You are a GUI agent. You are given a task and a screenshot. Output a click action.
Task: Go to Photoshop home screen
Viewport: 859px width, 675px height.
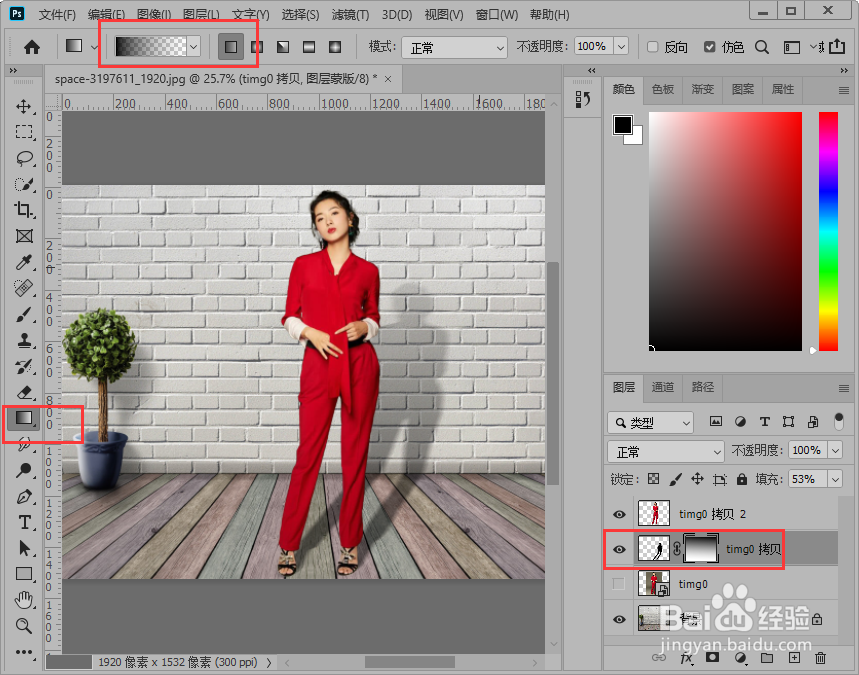[32, 47]
